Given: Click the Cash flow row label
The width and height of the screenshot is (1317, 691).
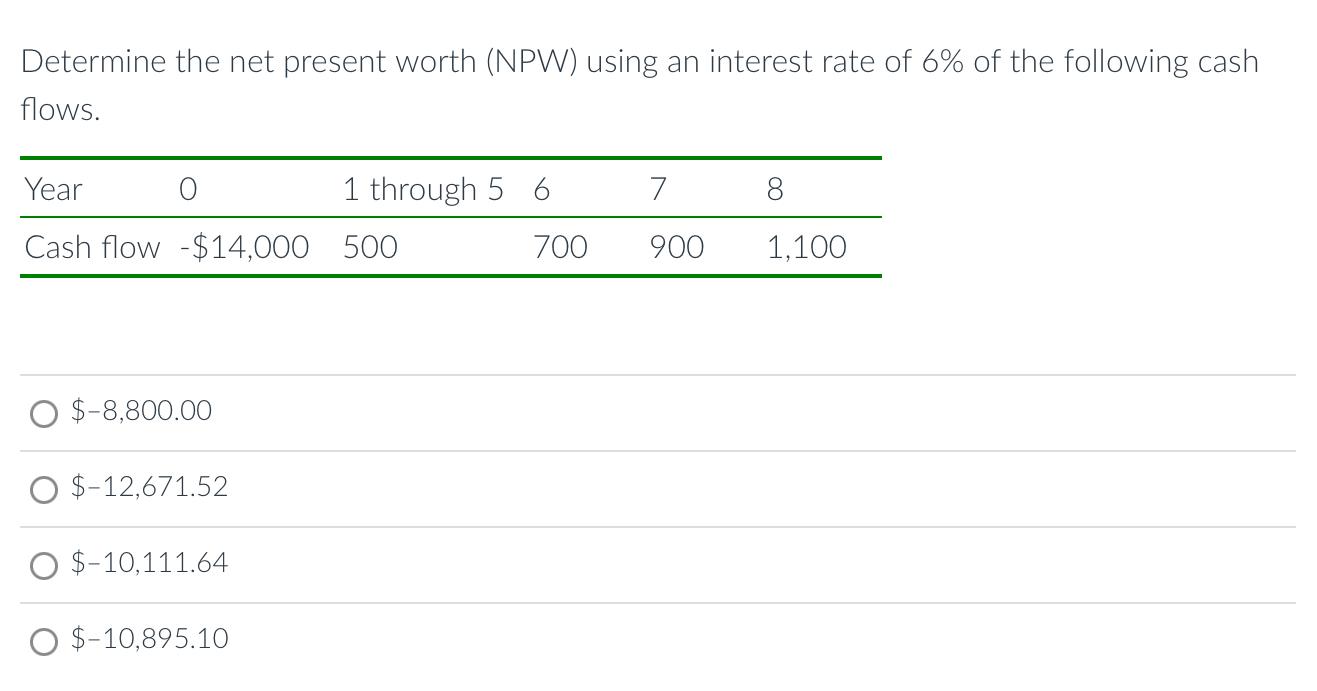Looking at the screenshot, I should pyautogui.click(x=92, y=247).
